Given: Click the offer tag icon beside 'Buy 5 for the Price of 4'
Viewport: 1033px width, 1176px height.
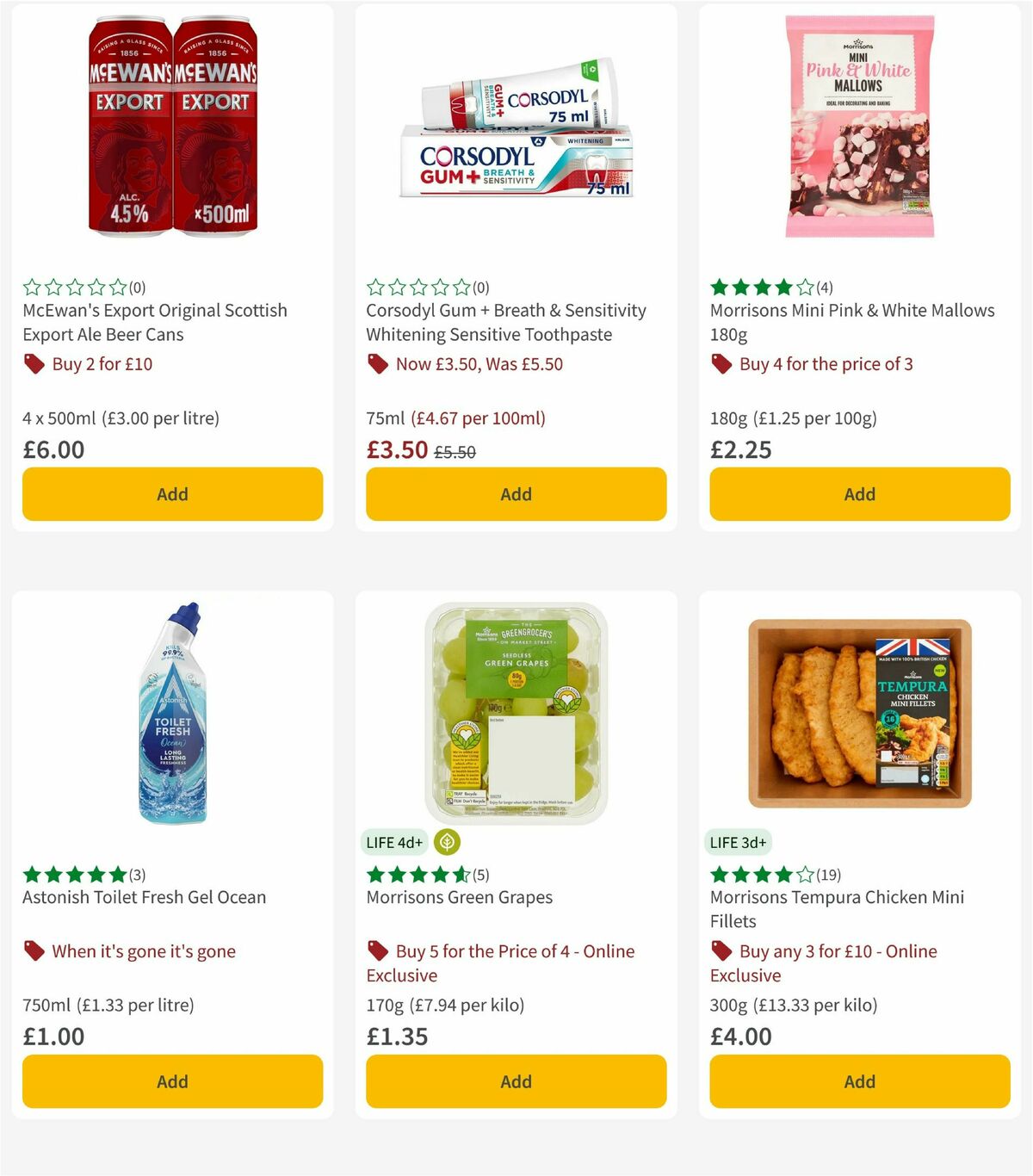Looking at the screenshot, I should 378,951.
